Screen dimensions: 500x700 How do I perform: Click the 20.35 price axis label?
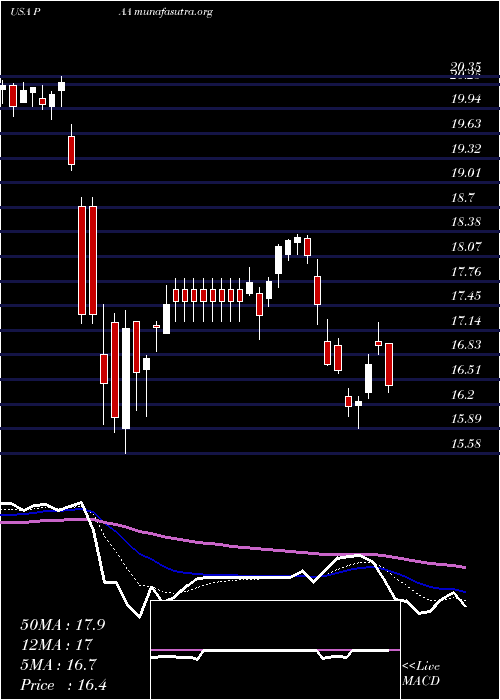466,68
